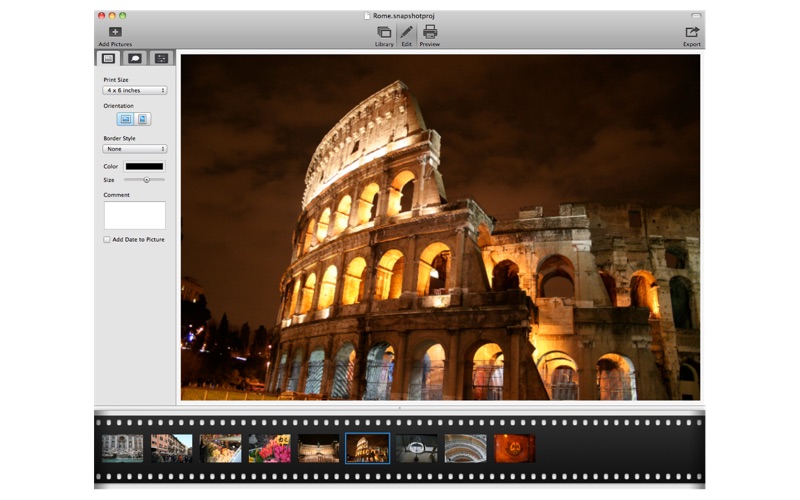Choose landscape orientation
The height and width of the screenshot is (500, 800).
126,119
